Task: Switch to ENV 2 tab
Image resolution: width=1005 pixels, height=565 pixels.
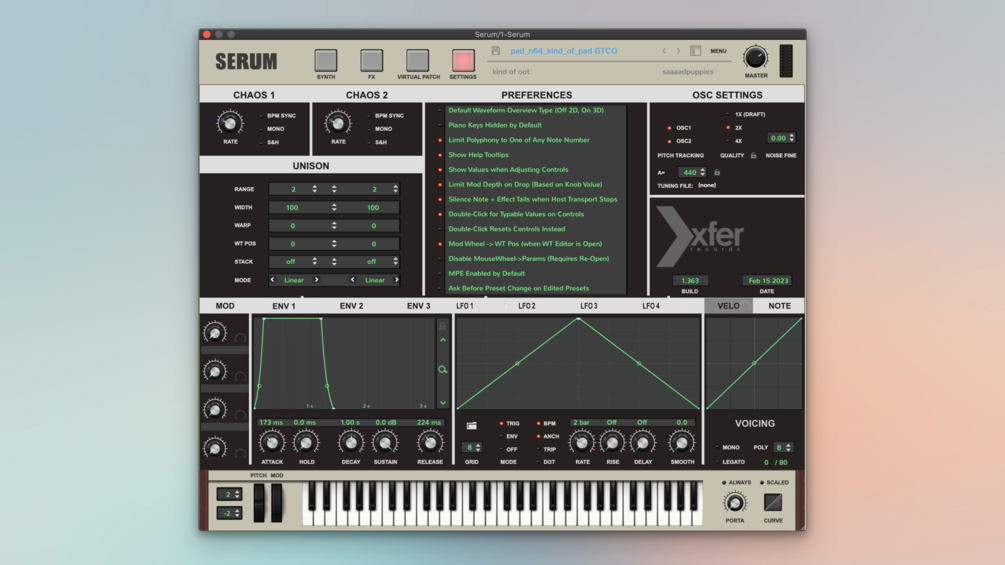Action: click(x=351, y=306)
